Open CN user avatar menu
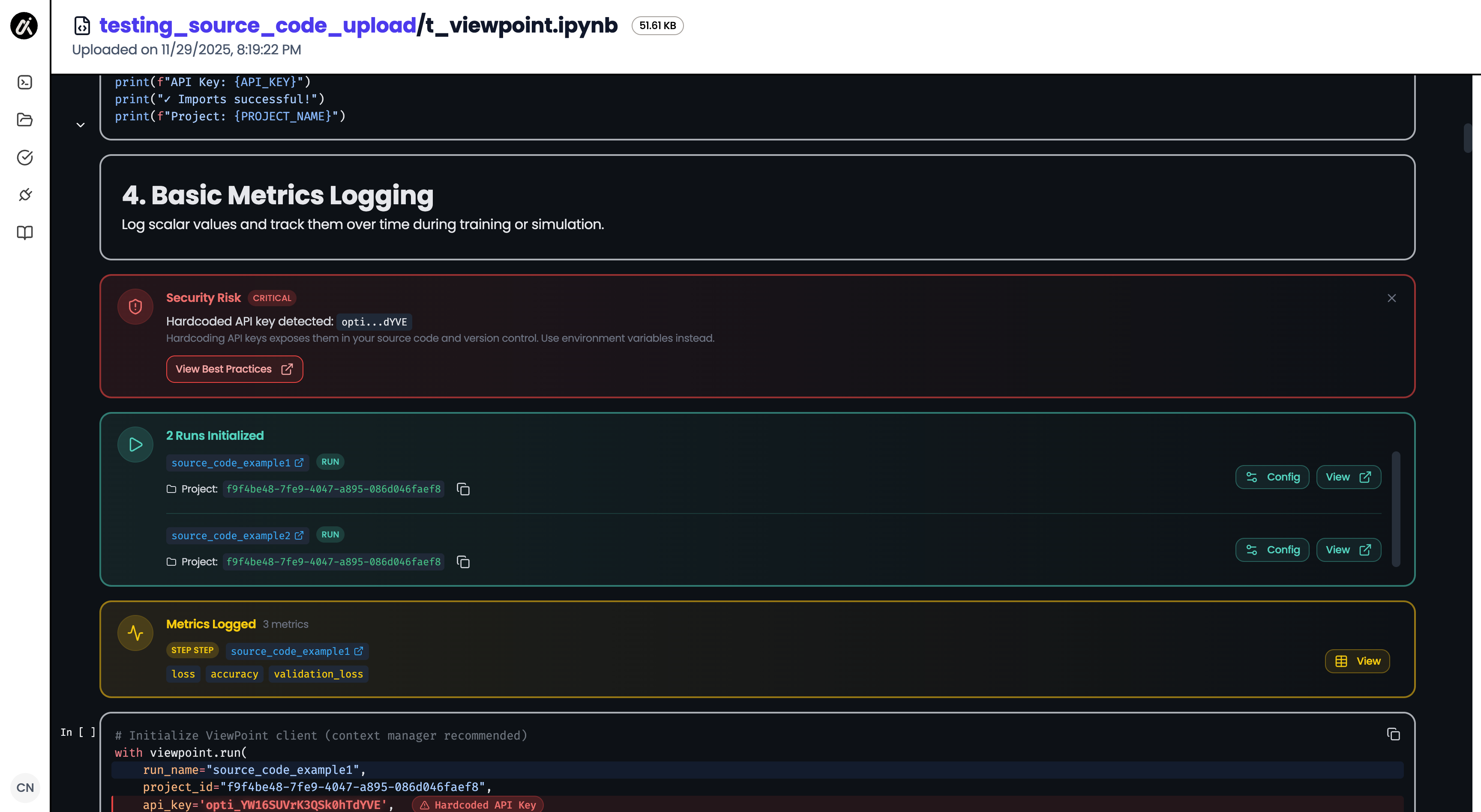The height and width of the screenshot is (812, 1481). click(25, 787)
